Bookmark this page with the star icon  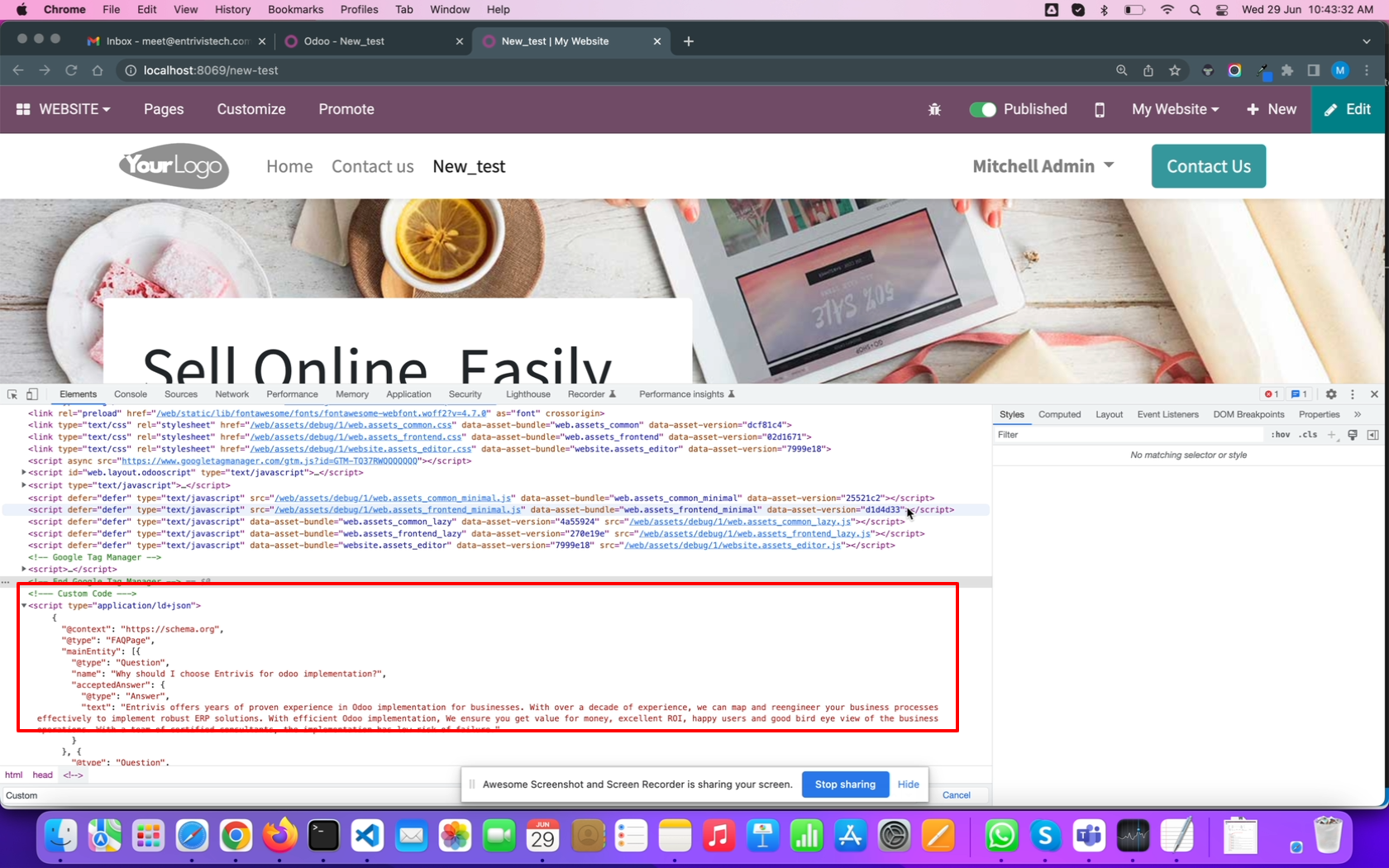pyautogui.click(x=1175, y=70)
